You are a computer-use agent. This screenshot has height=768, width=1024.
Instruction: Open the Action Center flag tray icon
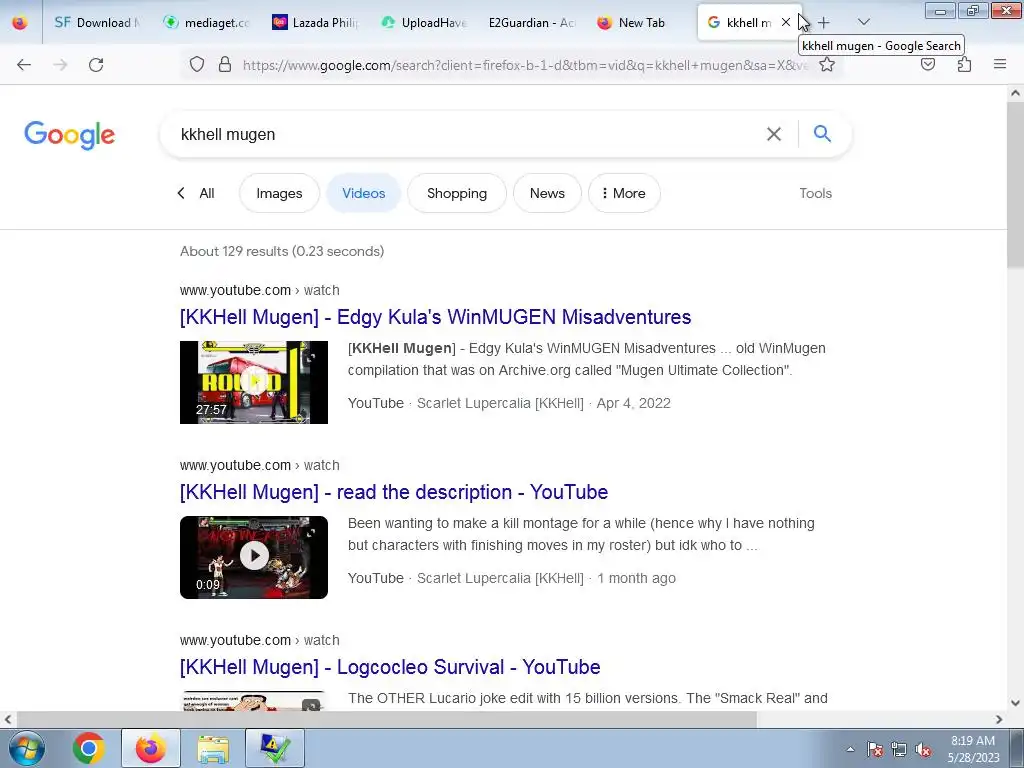pyautogui.click(x=875, y=750)
